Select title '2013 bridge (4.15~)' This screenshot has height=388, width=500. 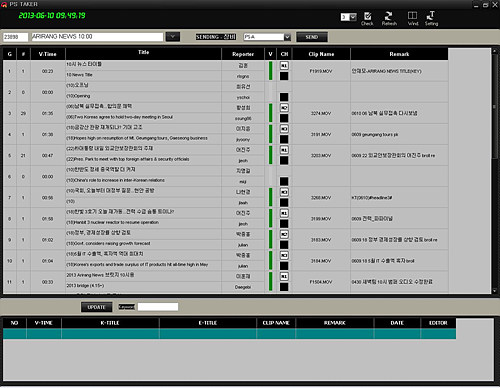[85, 286]
